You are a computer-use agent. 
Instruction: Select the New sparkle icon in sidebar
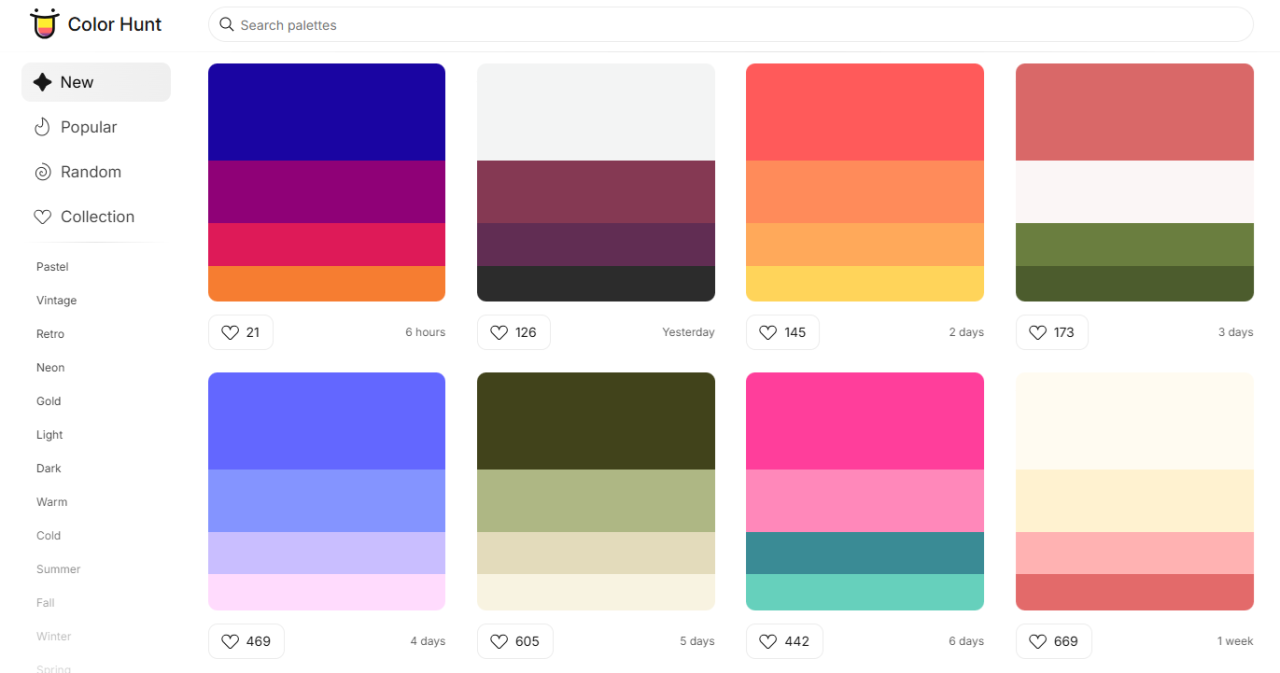[x=42, y=82]
